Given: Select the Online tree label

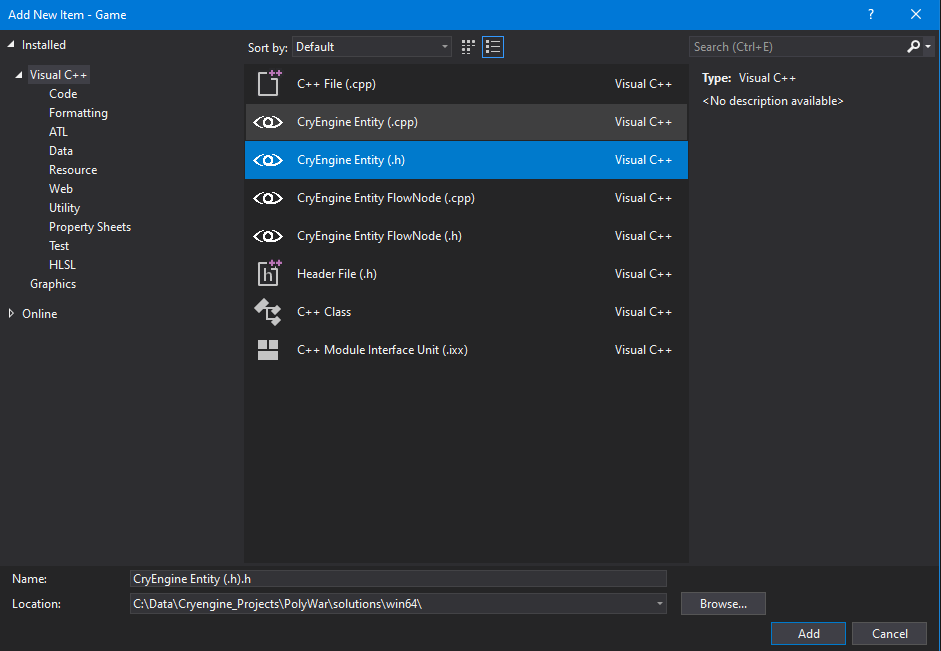Looking at the screenshot, I should point(40,314).
